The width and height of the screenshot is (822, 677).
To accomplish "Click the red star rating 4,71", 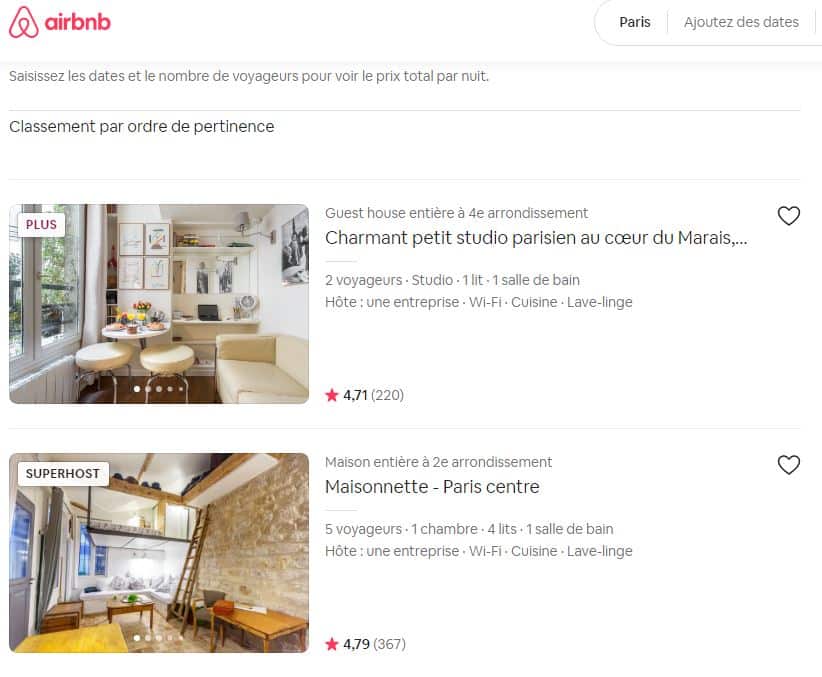I will point(332,395).
